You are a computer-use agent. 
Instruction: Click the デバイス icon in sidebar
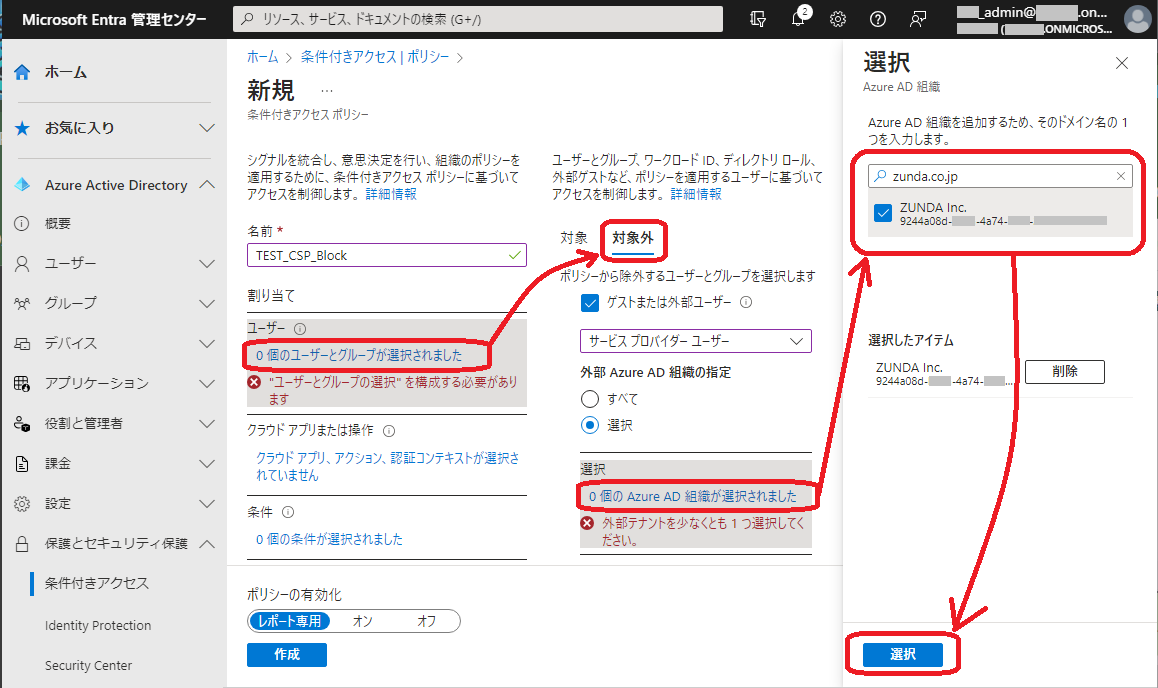tap(22, 343)
